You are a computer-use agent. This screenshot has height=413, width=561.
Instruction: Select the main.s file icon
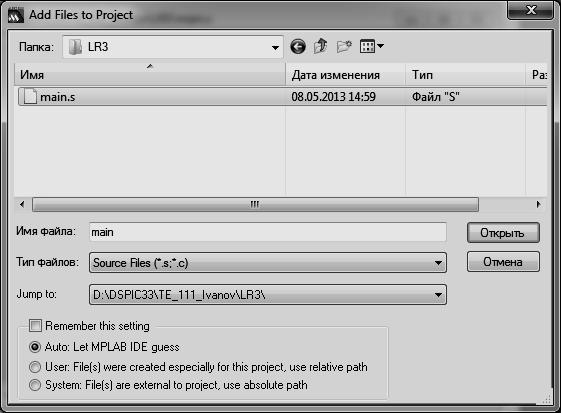[x=30, y=97]
